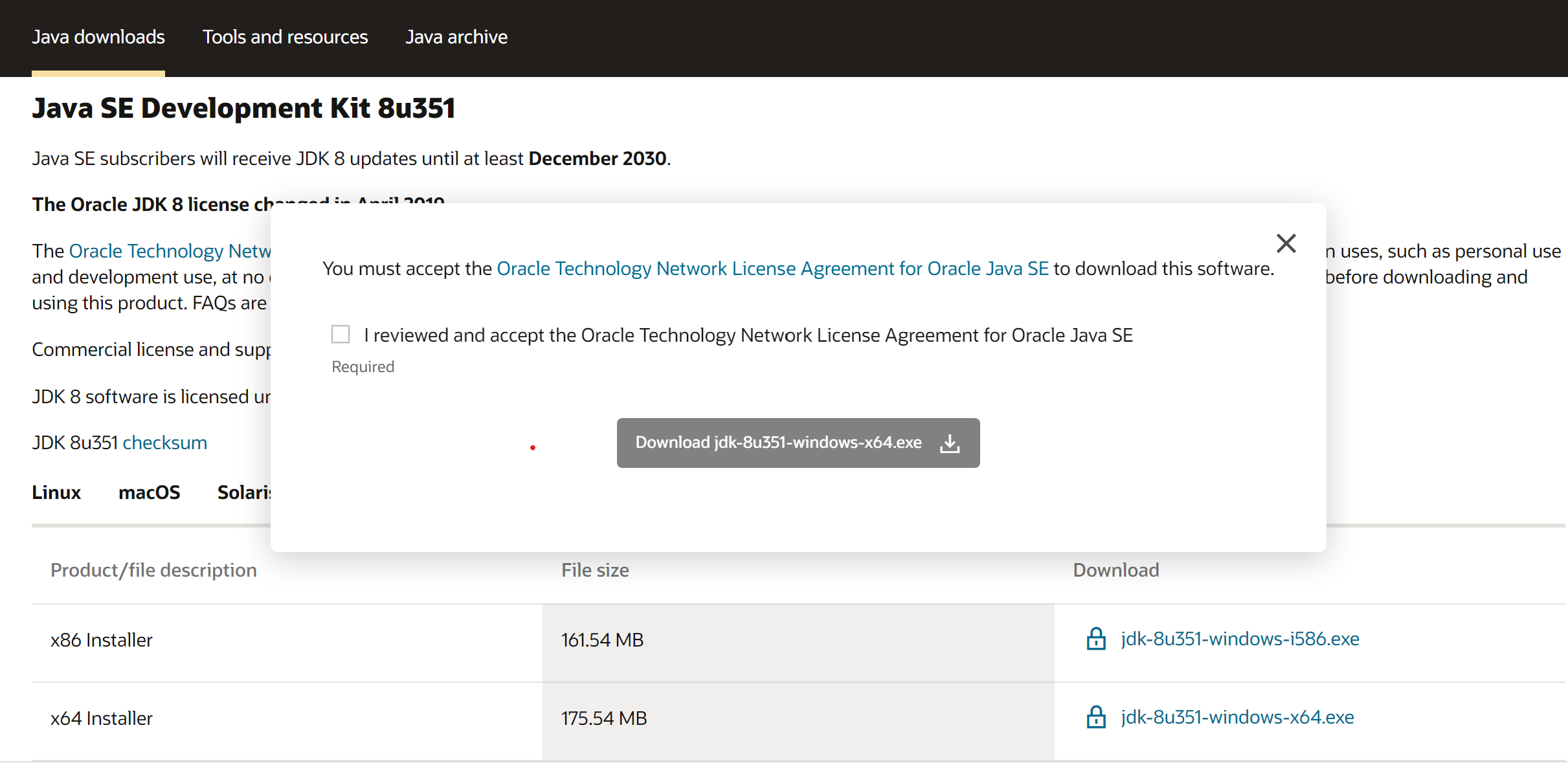Click the checkbox label text about license
This screenshot has height=765, width=1568.
(x=748, y=335)
